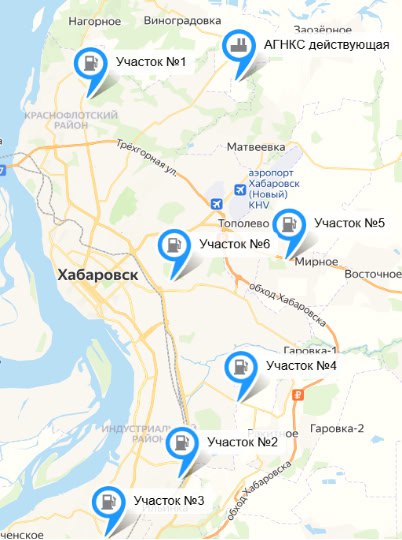Select the Гаровка-2 settlement label
This screenshot has width=402, height=540.
(x=337, y=428)
